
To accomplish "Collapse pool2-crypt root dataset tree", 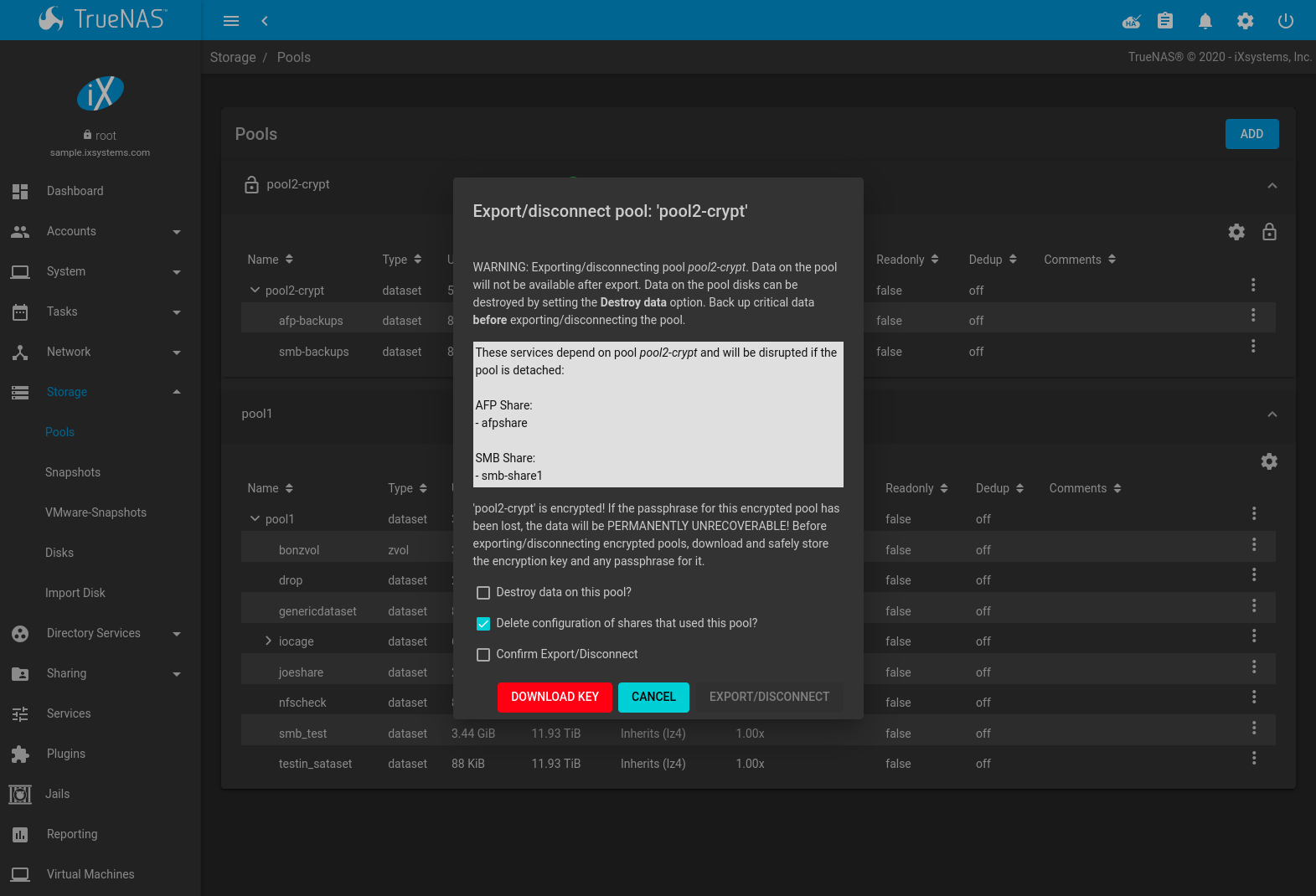I will (255, 290).
